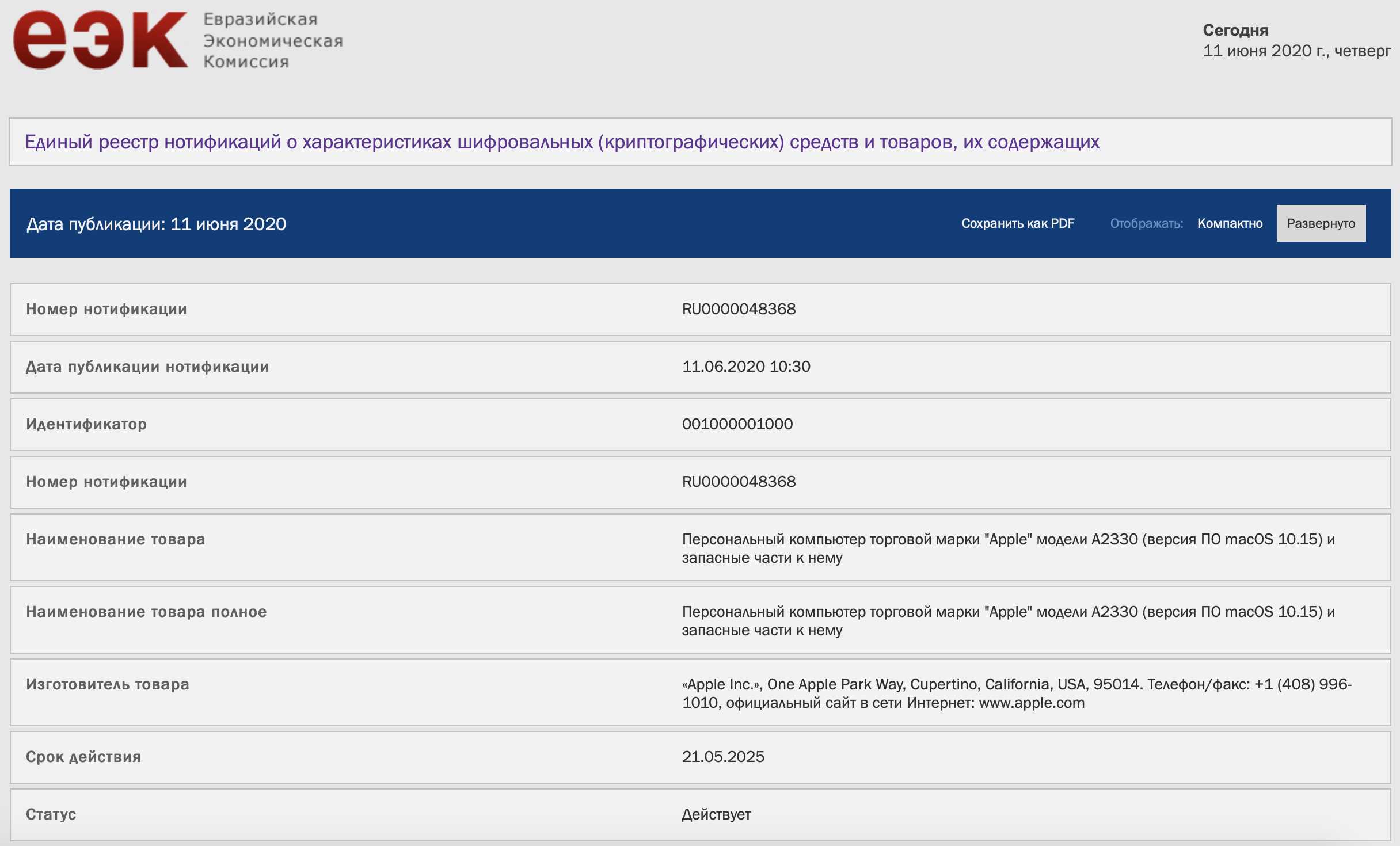Switch display to Компактно view

coord(1230,223)
